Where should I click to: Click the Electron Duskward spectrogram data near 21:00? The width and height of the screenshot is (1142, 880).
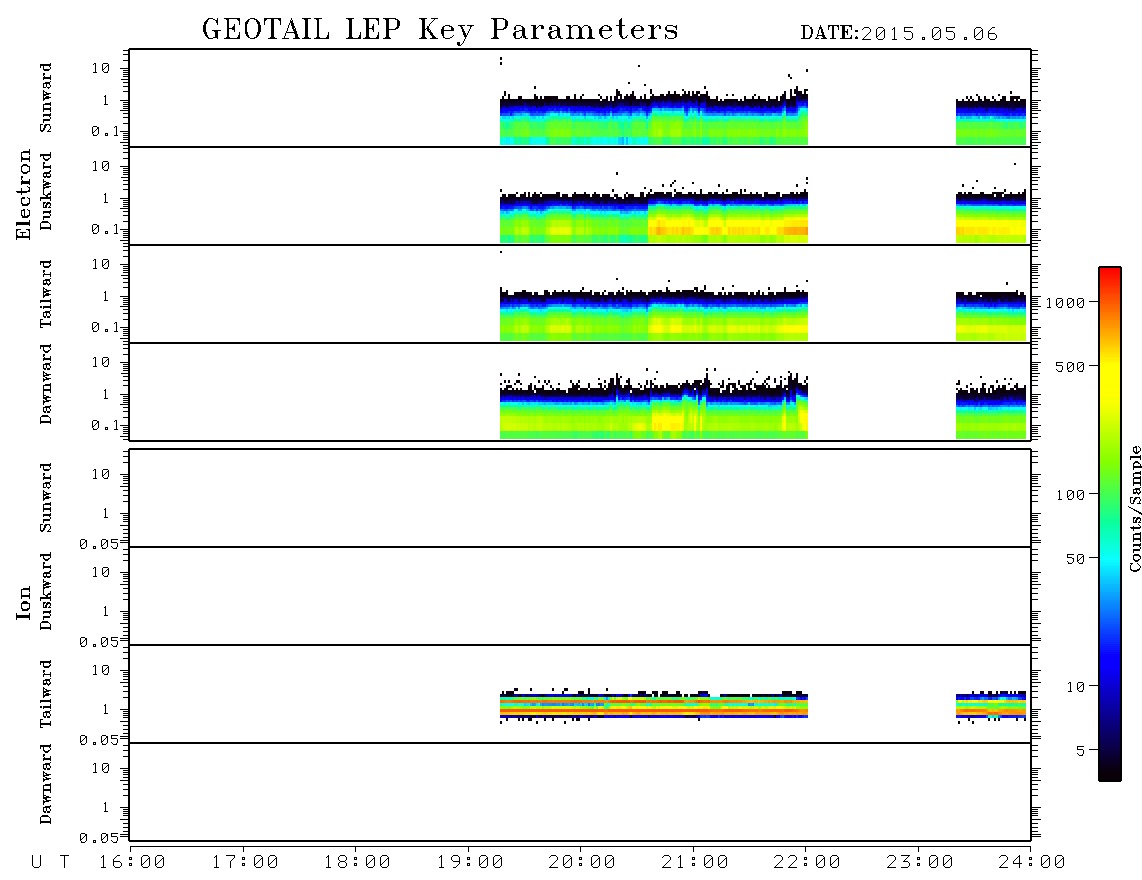(x=695, y=219)
